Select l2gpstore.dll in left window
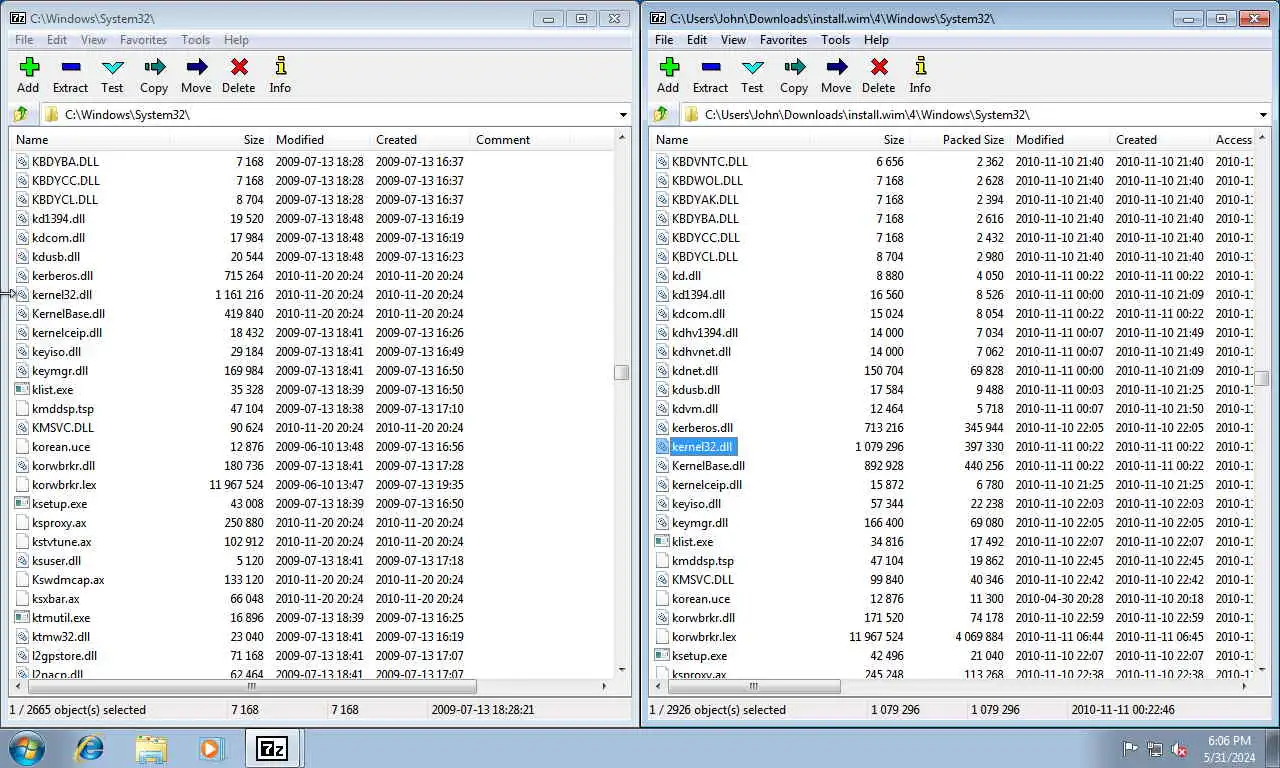This screenshot has height=768, width=1280. pos(64,656)
